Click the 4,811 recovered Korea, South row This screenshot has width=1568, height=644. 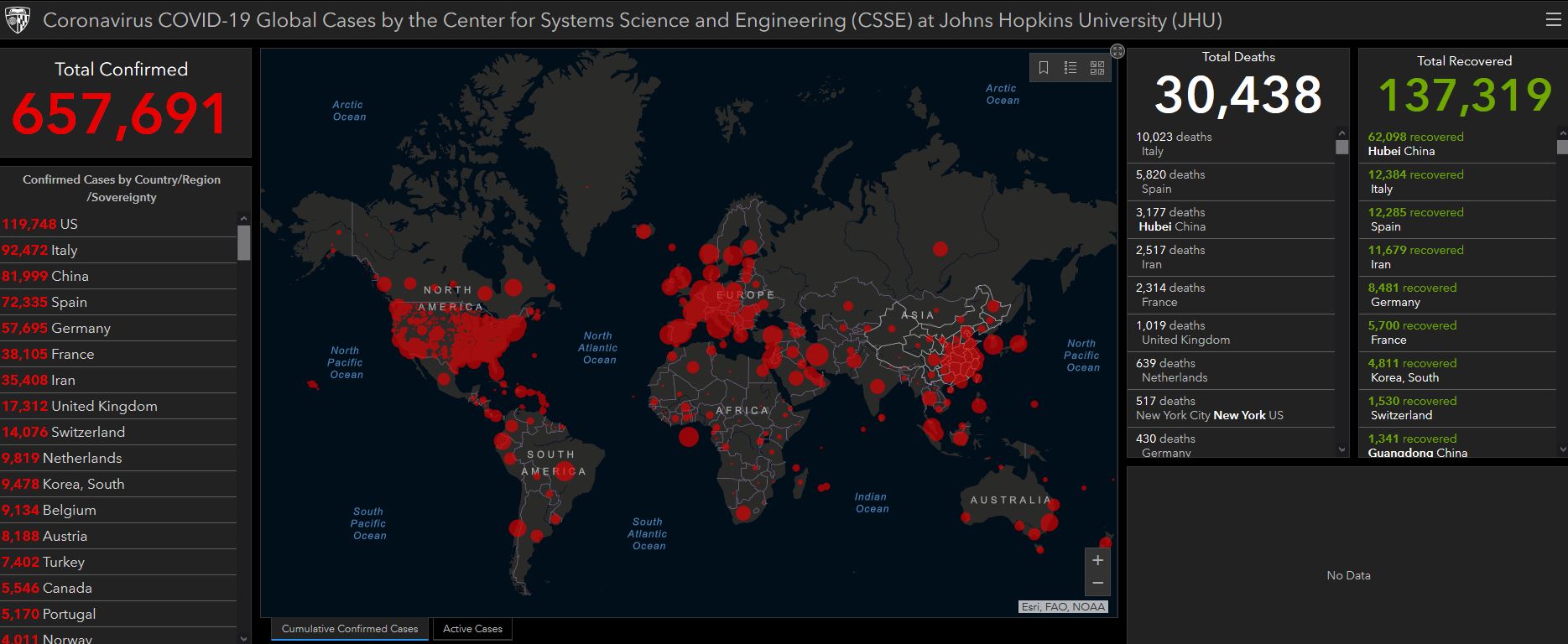1458,371
